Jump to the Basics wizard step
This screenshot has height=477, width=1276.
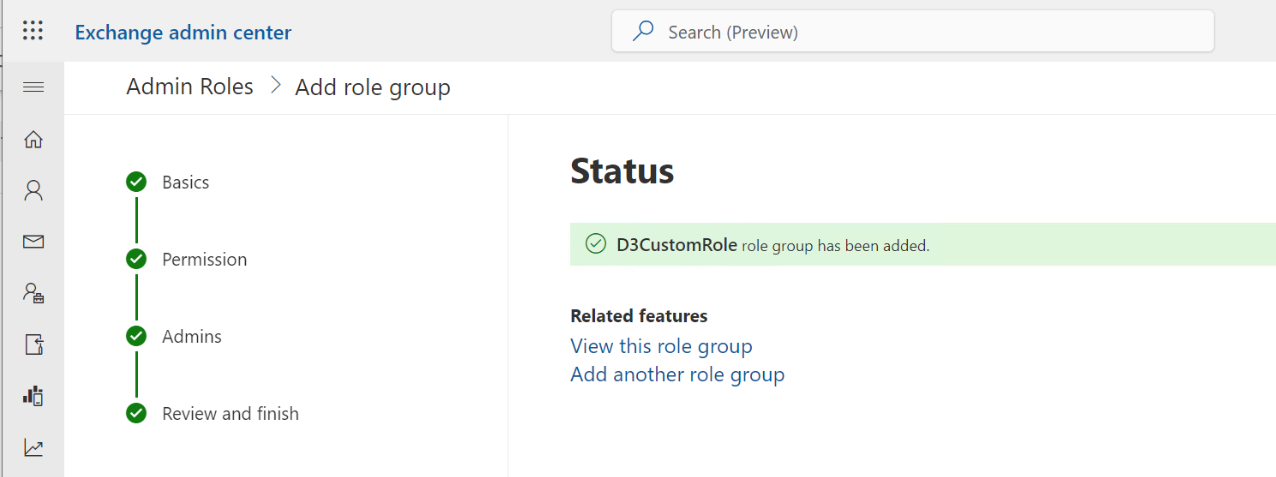coord(185,182)
